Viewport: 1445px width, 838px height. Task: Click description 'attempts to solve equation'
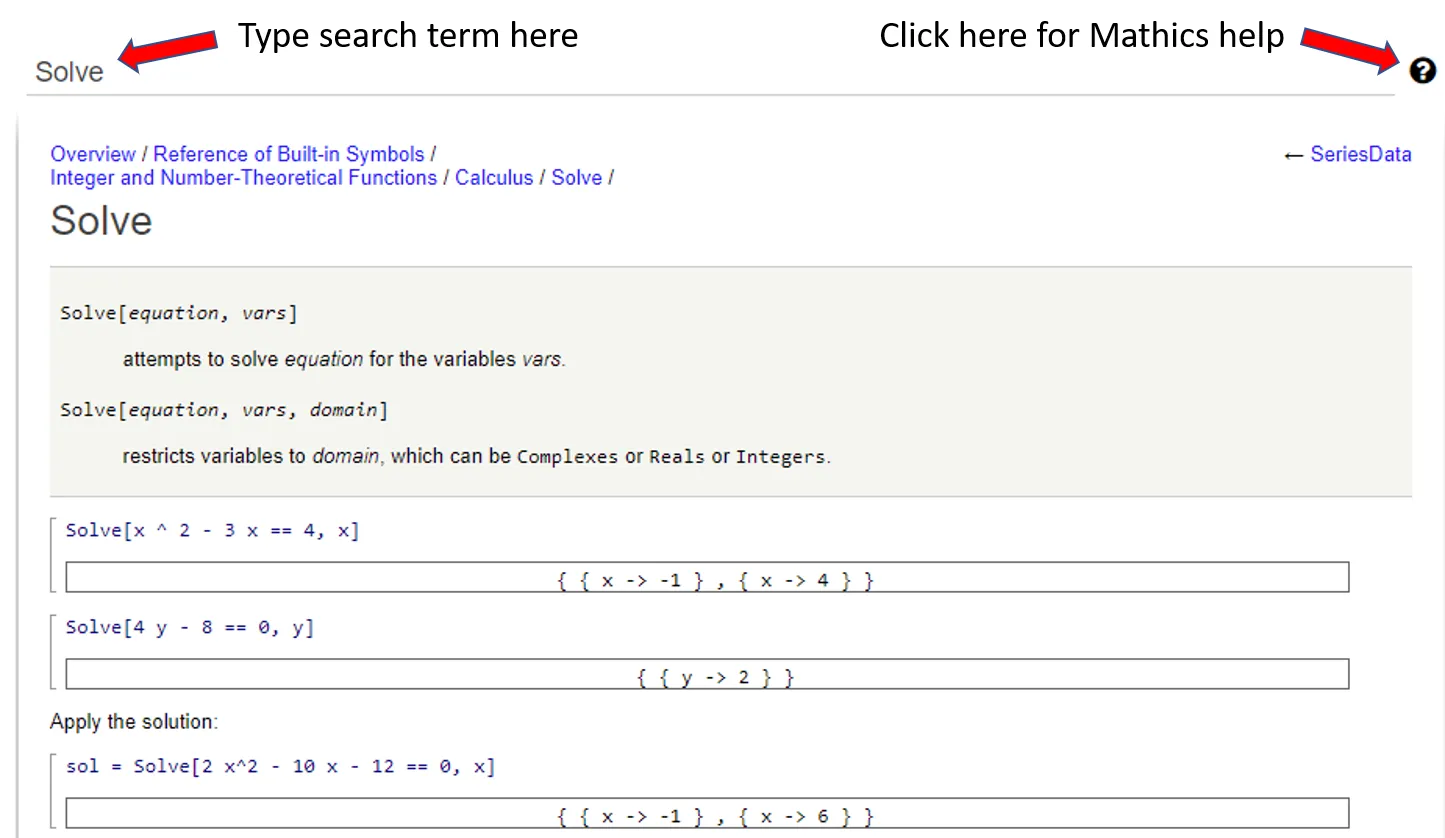pos(344,360)
